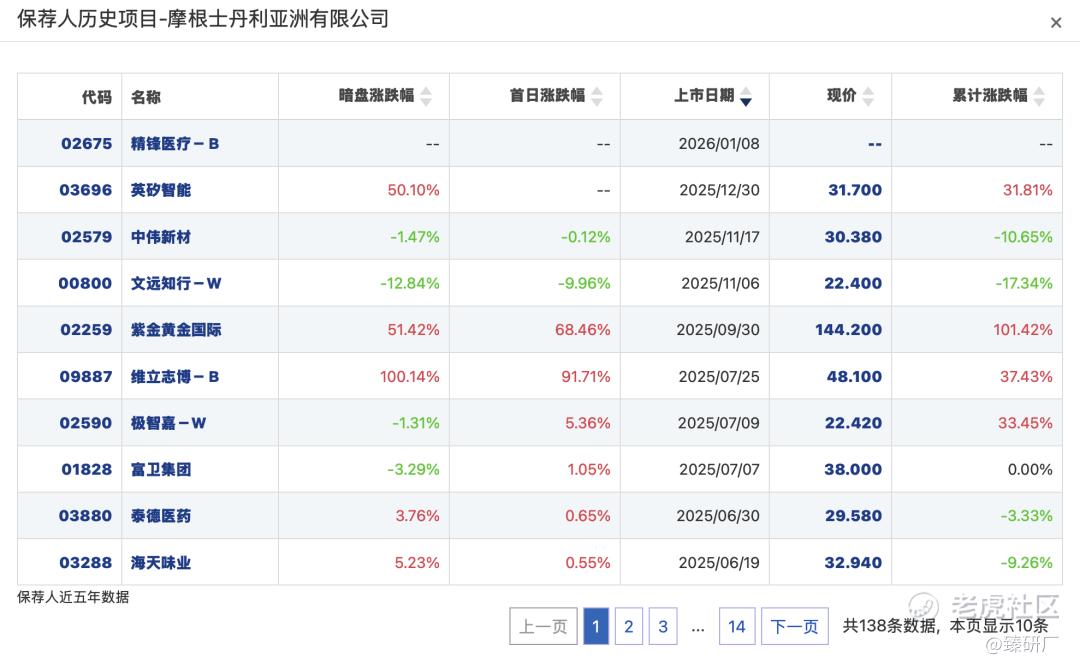Go to previous page 上一页
The image size is (1080, 669).
point(543,626)
